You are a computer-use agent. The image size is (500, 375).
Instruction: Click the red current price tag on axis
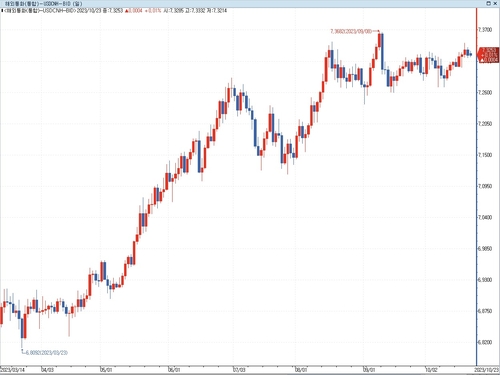coord(489,55)
